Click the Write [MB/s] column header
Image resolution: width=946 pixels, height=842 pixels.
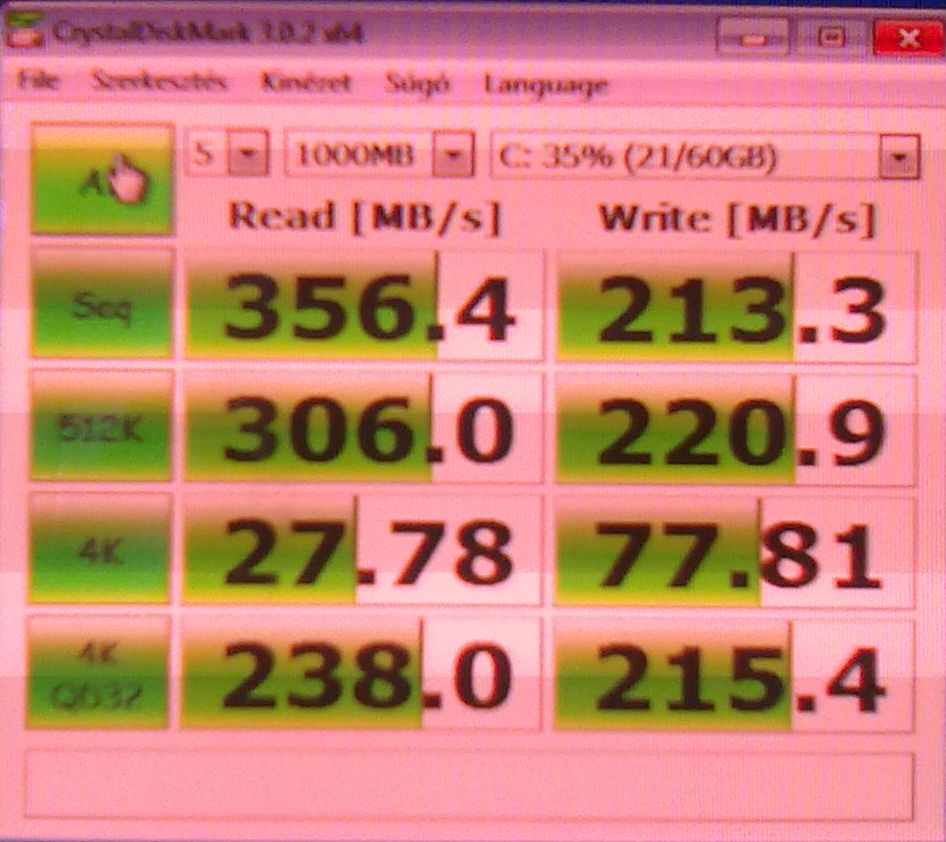736,218
